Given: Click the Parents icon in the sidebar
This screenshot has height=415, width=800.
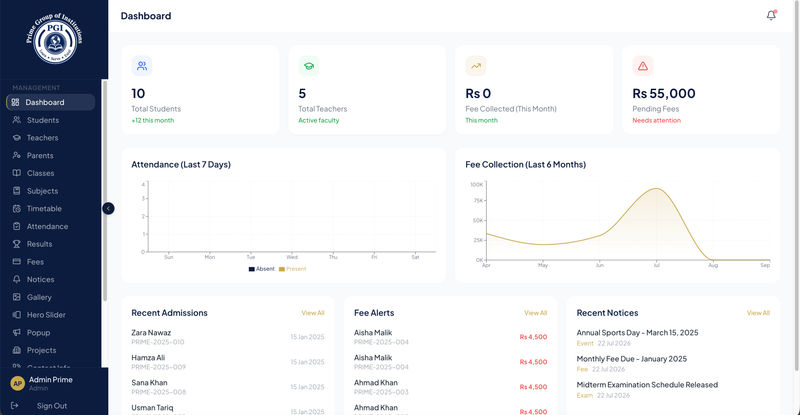Looking at the screenshot, I should click(x=17, y=155).
